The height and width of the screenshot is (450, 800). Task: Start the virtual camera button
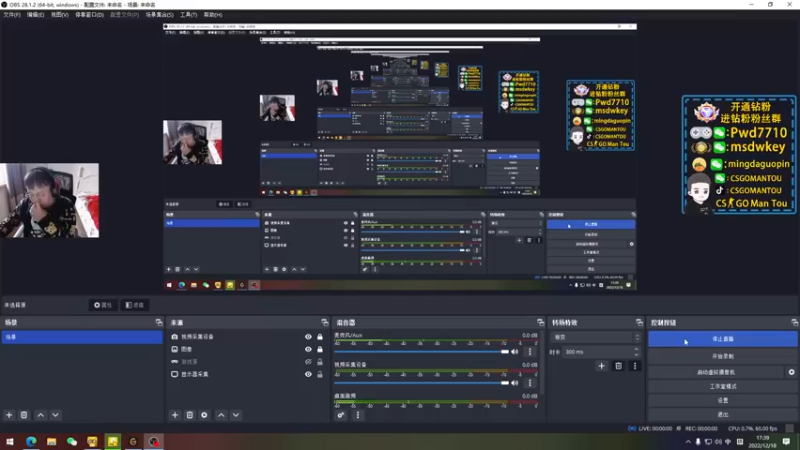click(x=716, y=372)
